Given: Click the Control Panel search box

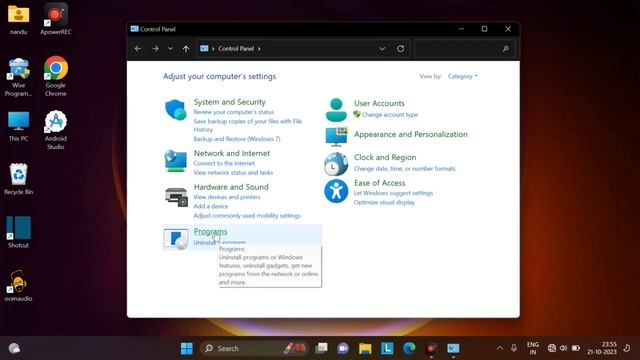Looking at the screenshot, I should [x=464, y=49].
